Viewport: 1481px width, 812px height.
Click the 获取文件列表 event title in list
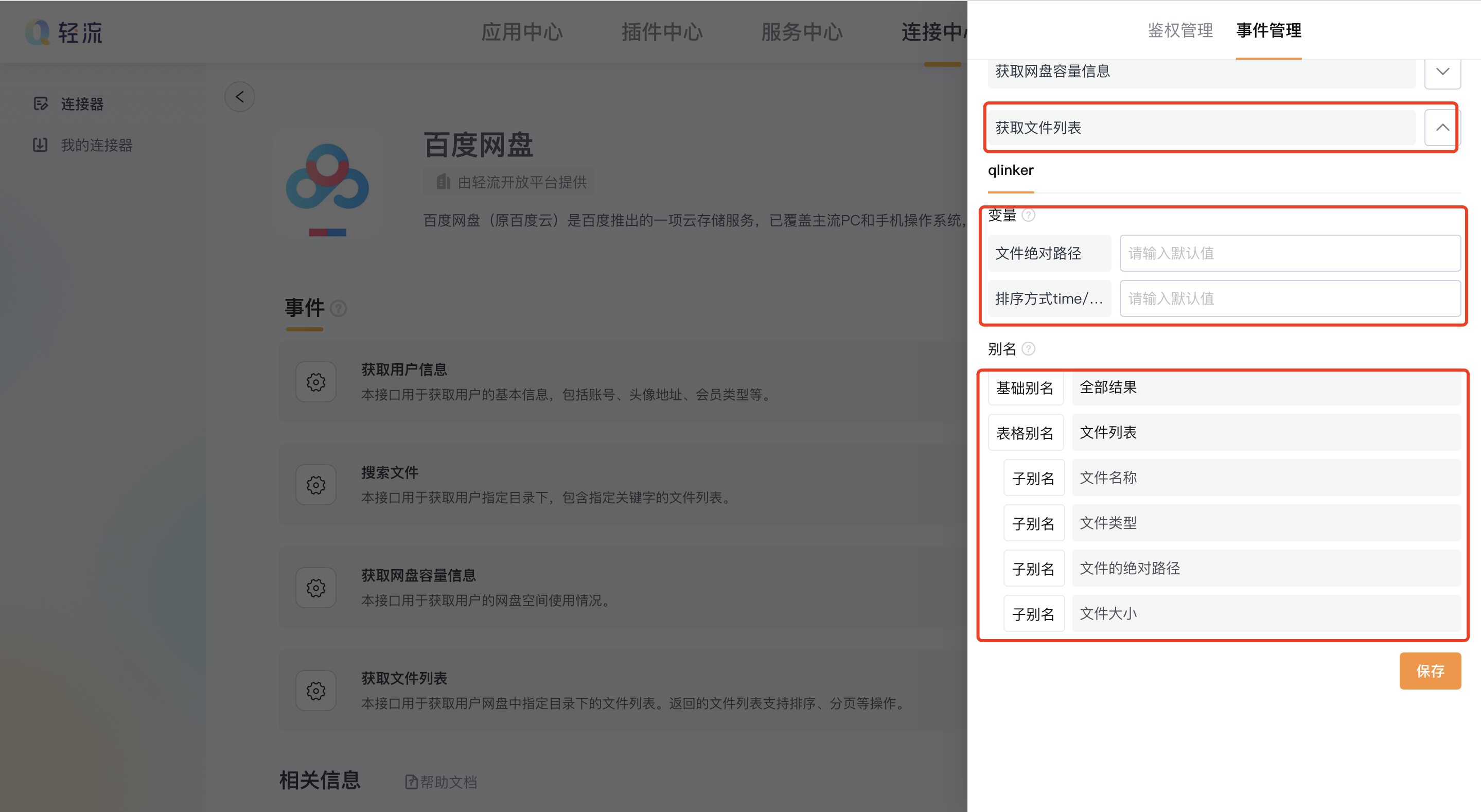coord(404,679)
